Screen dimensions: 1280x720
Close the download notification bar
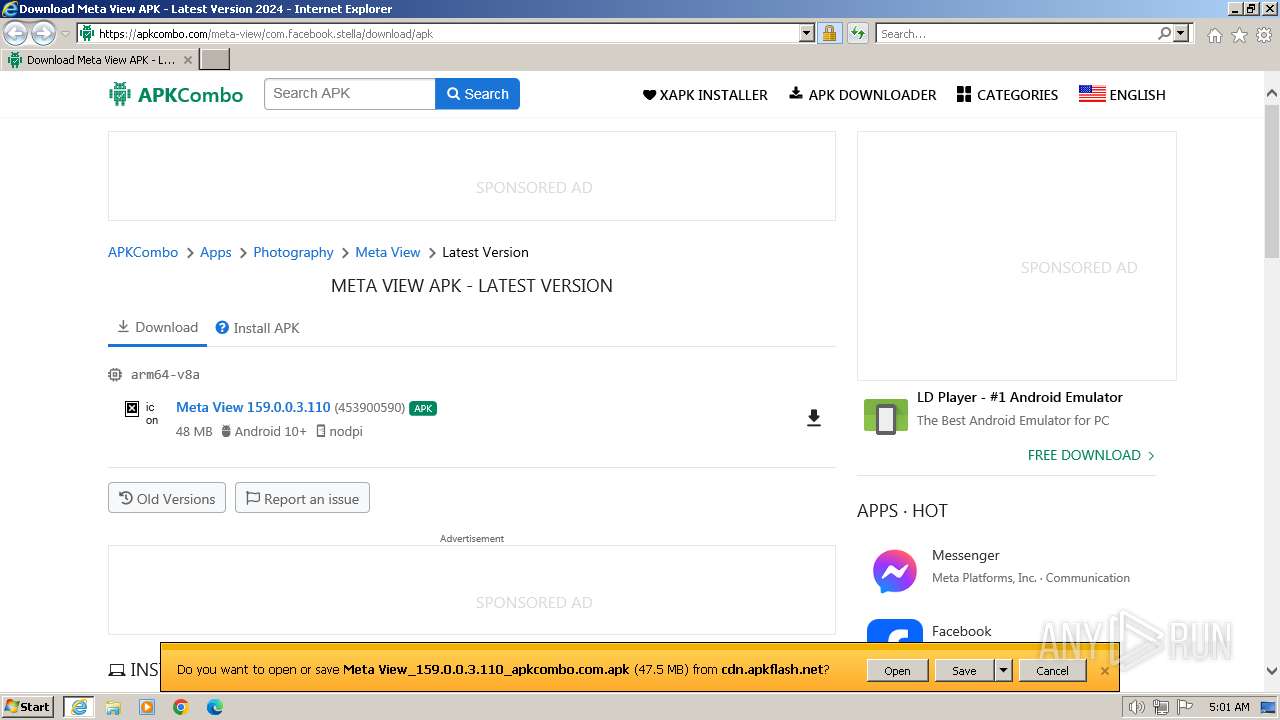pyautogui.click(x=1105, y=671)
